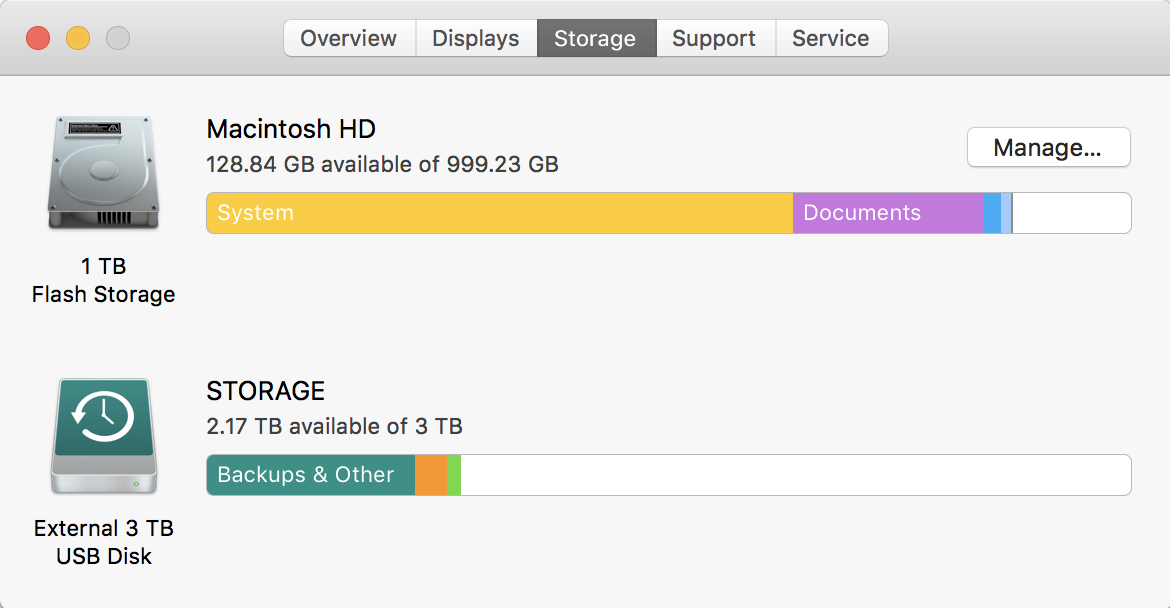This screenshot has height=608, width=1170.
Task: Click the orange segment in STORAGE bar
Action: [431, 474]
